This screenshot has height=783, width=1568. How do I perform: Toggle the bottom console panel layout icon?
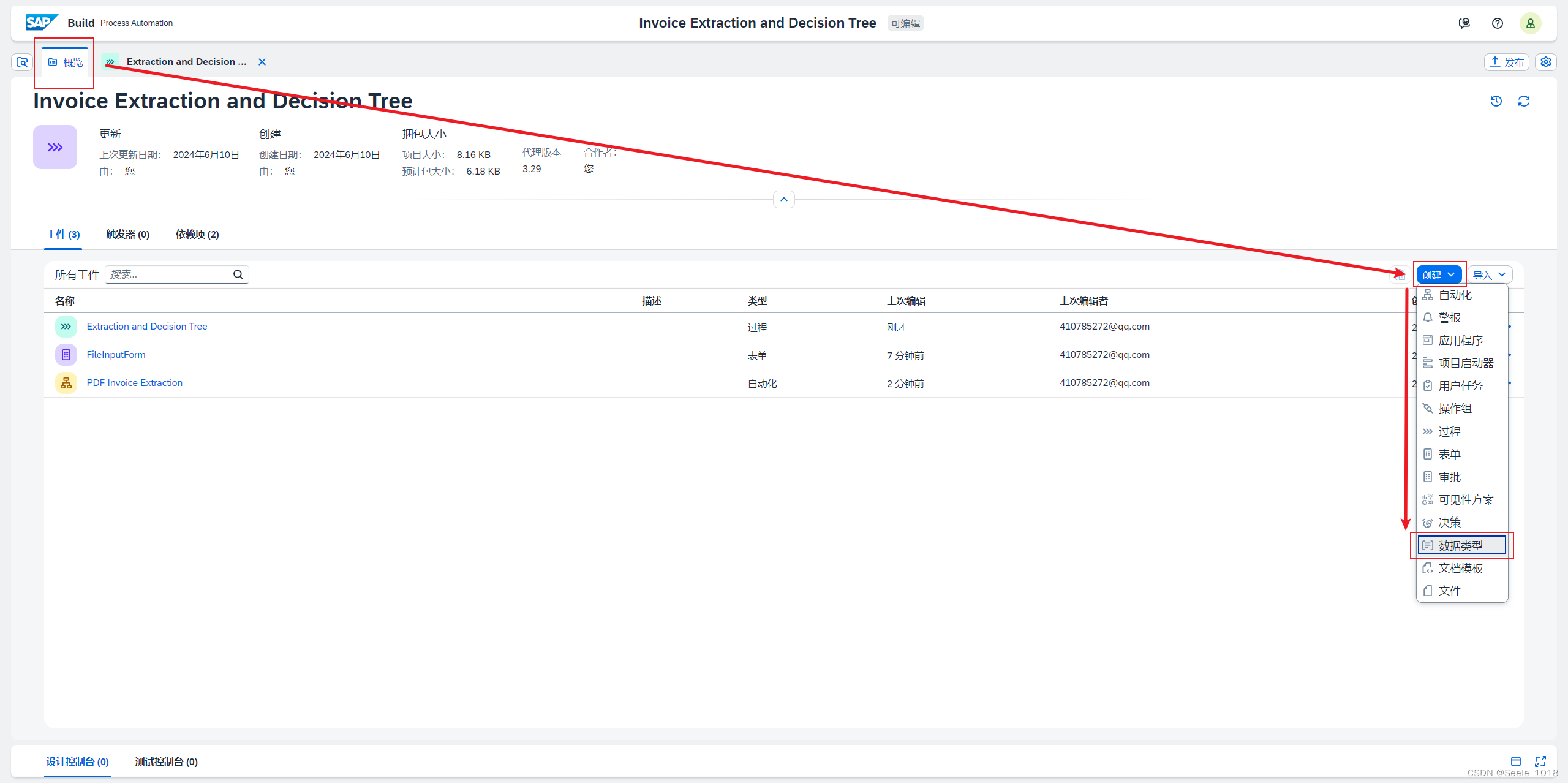coord(1515,762)
